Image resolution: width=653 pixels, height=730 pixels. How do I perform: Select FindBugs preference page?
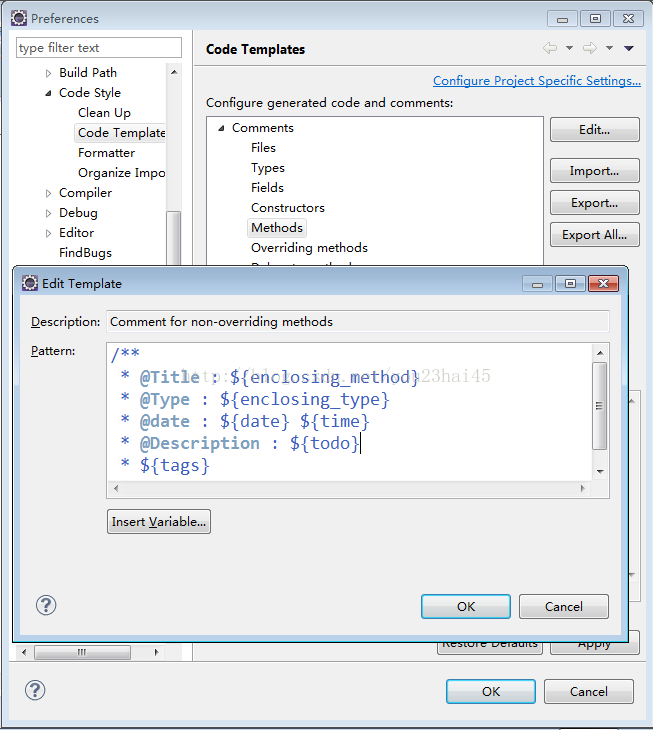[85, 253]
